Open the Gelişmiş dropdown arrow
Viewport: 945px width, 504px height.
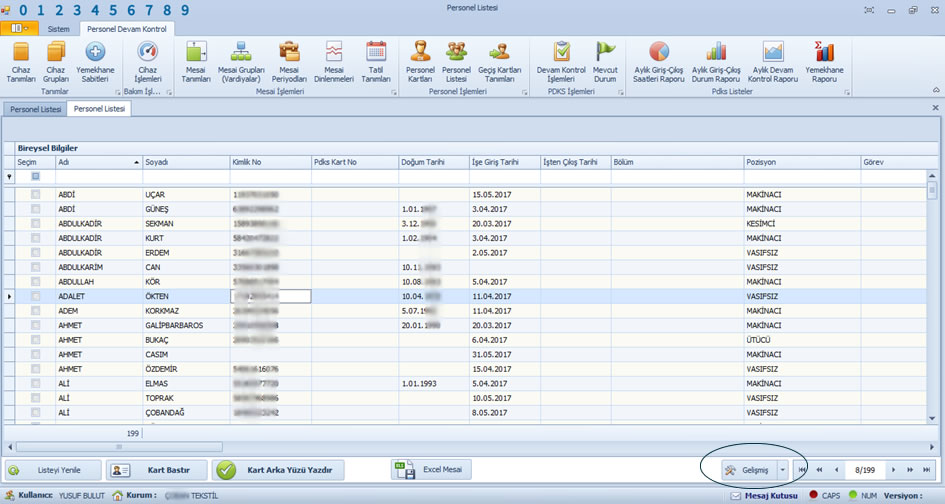pyautogui.click(x=782, y=470)
